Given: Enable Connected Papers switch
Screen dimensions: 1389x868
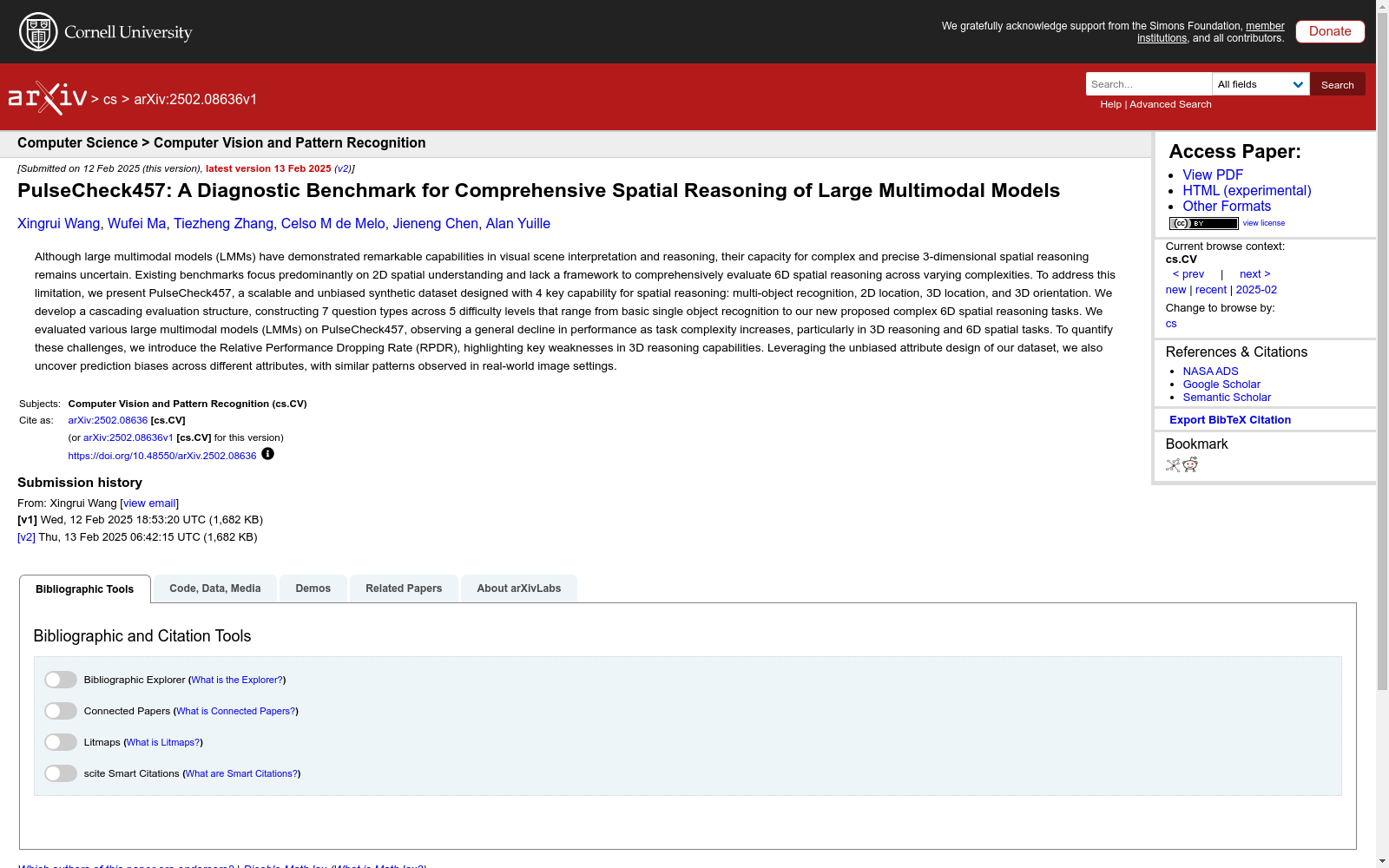Looking at the screenshot, I should (x=61, y=711).
